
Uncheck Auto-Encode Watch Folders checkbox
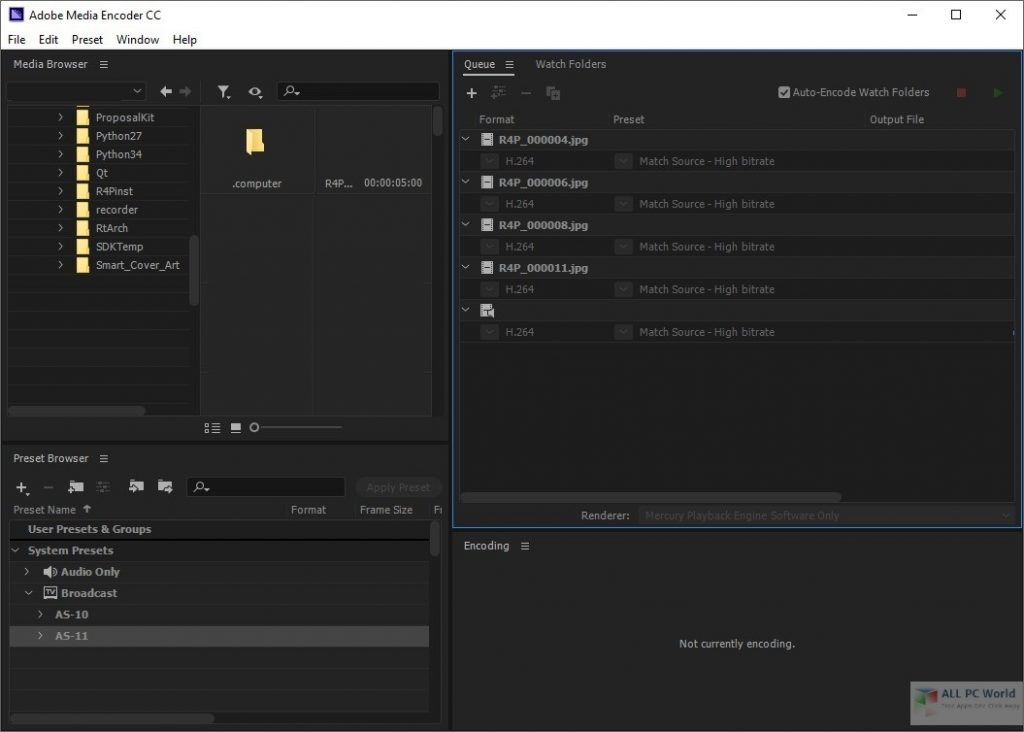pos(784,93)
